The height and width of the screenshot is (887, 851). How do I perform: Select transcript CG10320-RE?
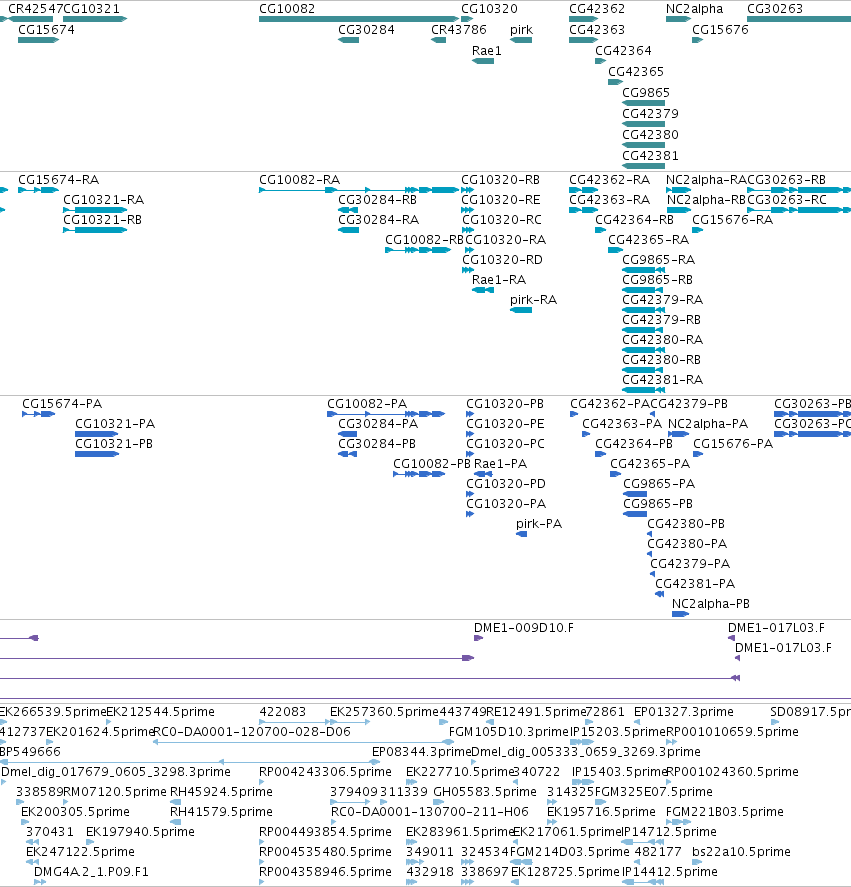point(467,210)
